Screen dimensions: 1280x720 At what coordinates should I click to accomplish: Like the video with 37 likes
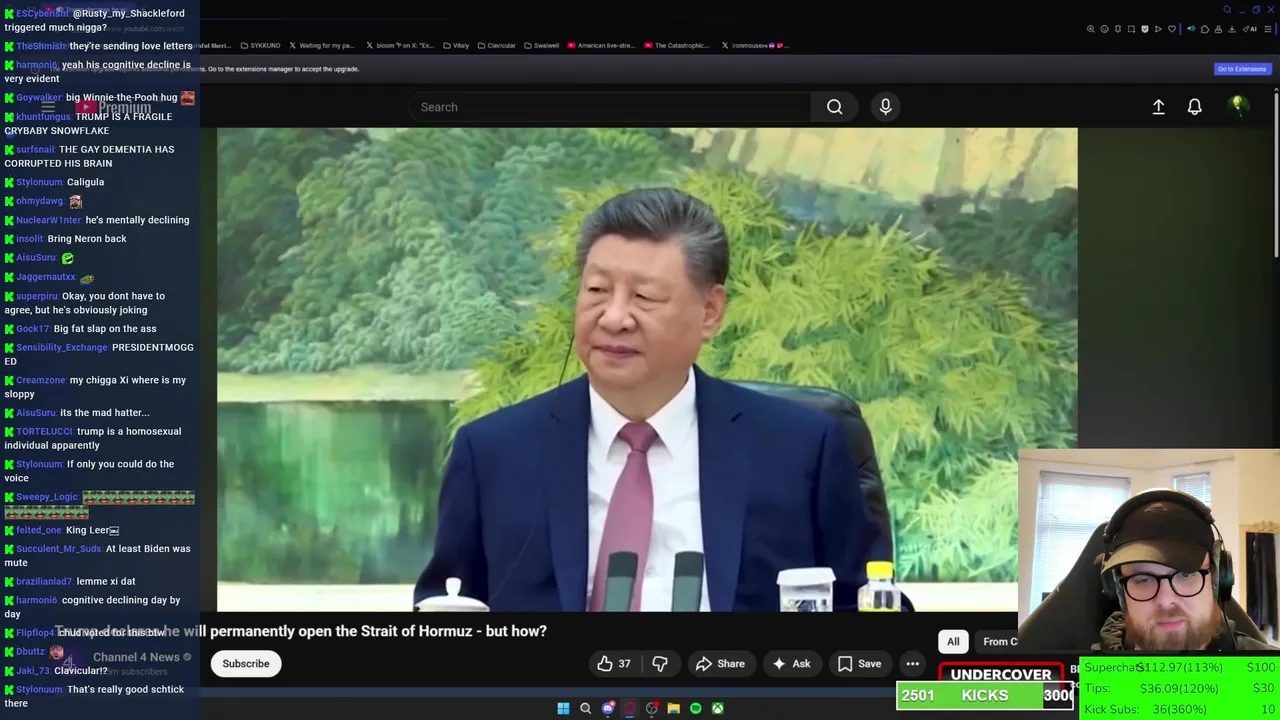(613, 664)
